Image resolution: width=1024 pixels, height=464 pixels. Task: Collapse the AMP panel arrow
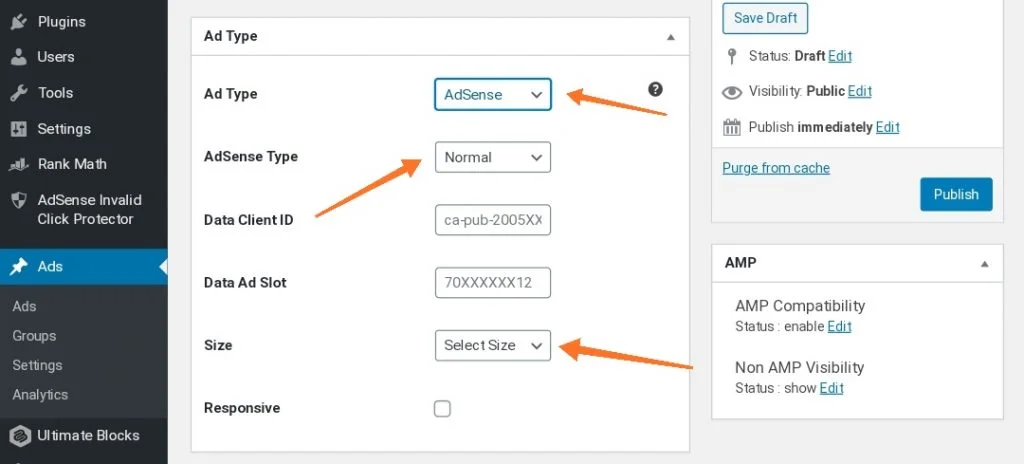(984, 264)
